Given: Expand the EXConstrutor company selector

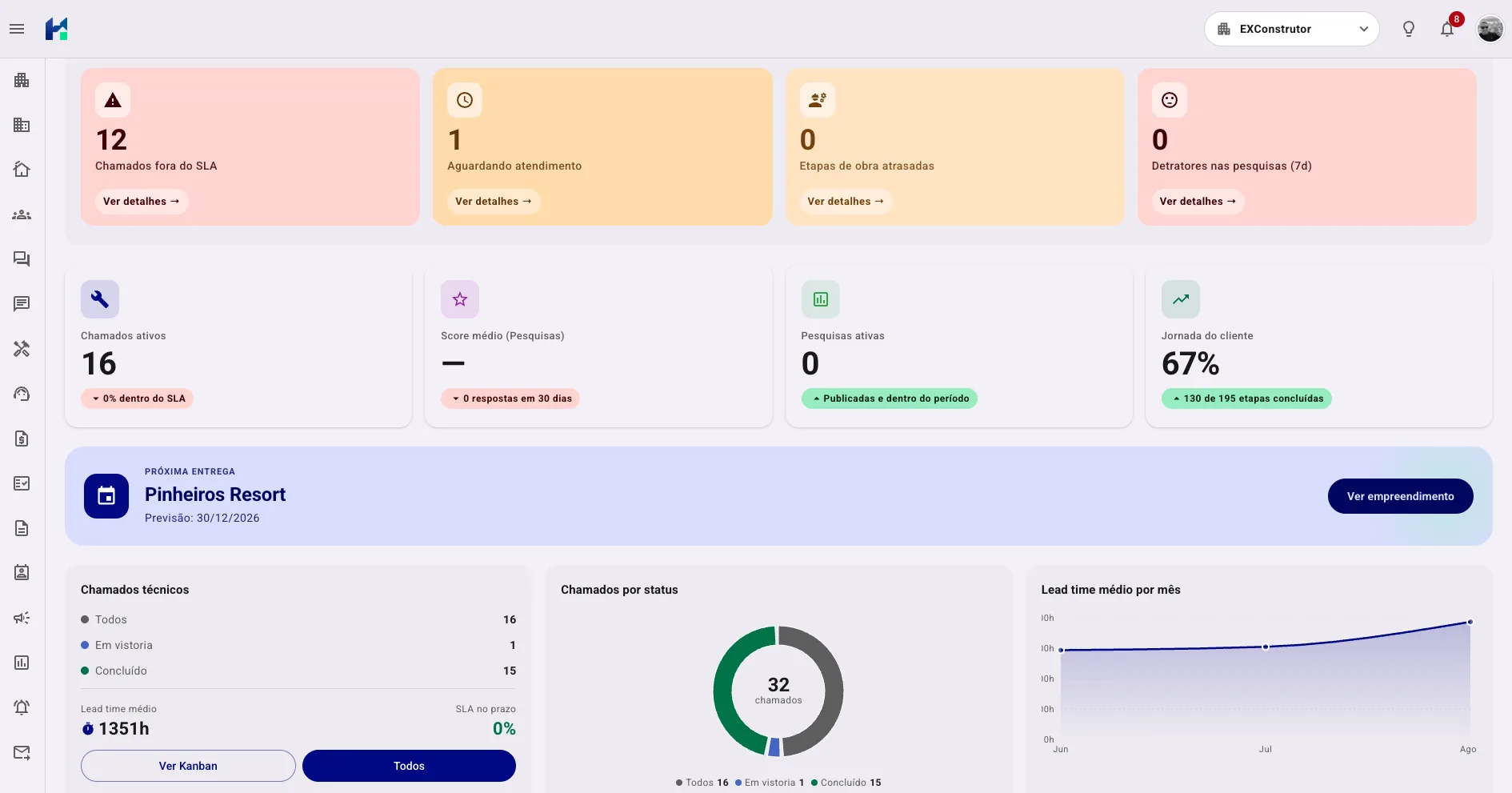Looking at the screenshot, I should (x=1291, y=29).
